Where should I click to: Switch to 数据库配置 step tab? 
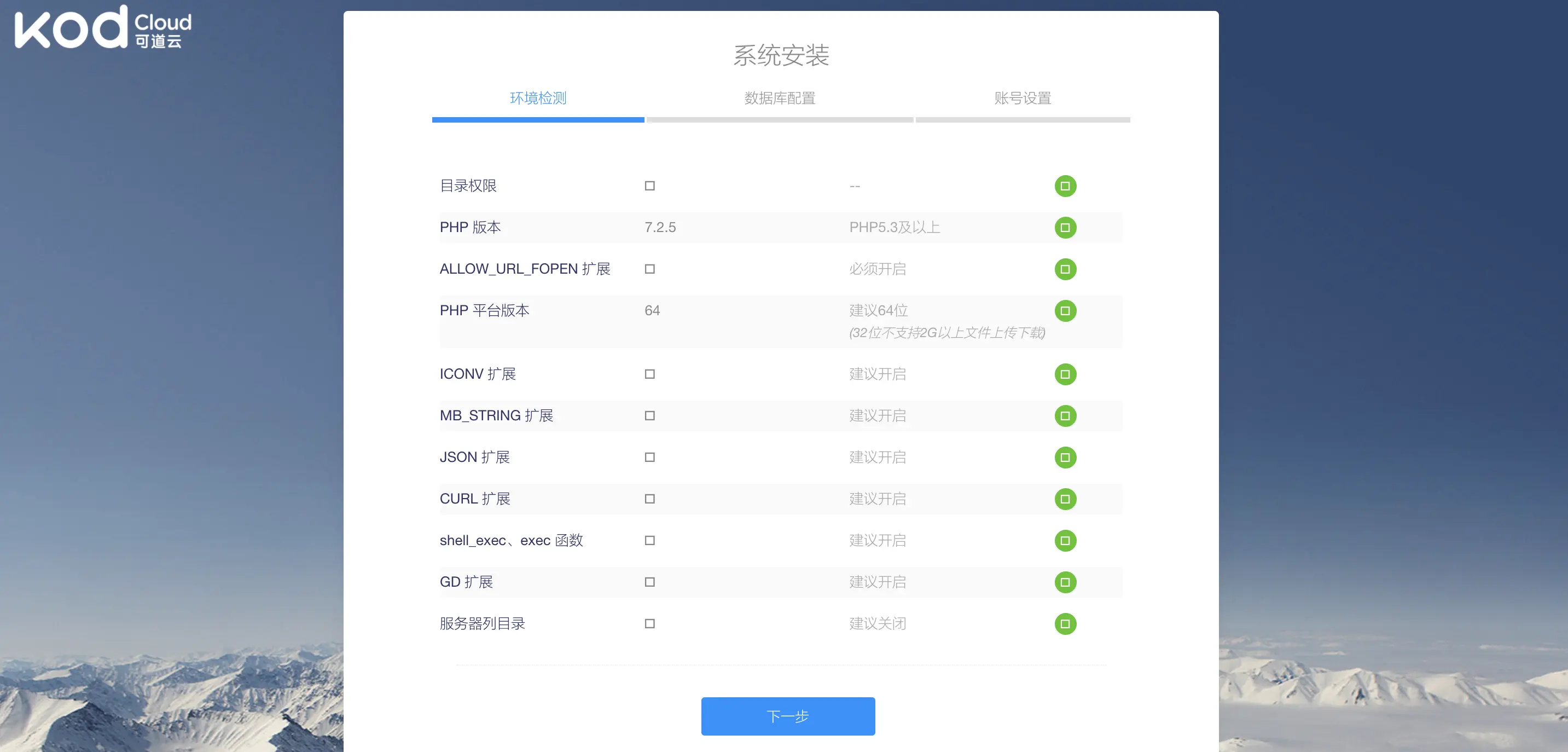point(780,98)
